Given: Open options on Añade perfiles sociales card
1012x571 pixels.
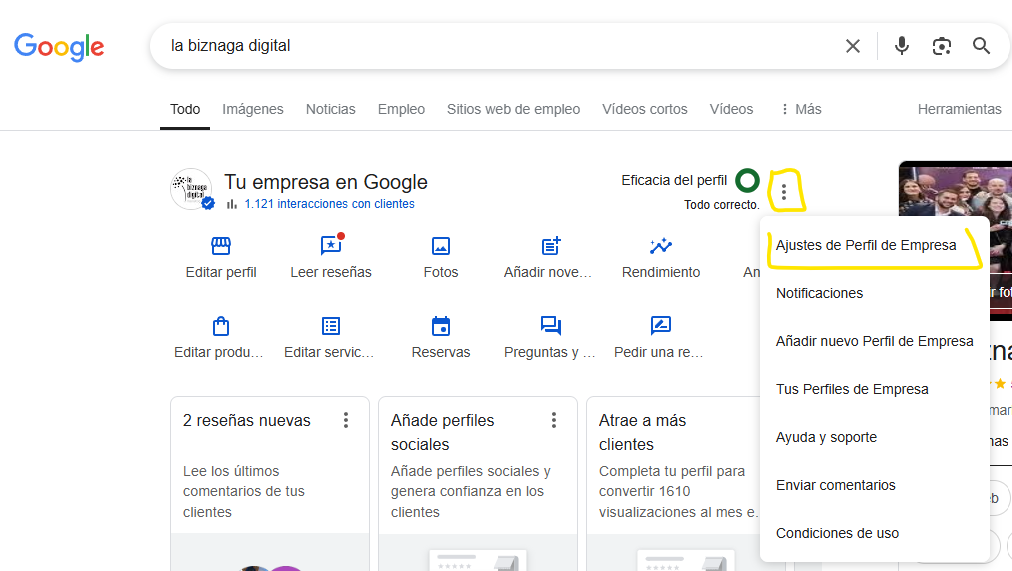Looking at the screenshot, I should pos(554,421).
